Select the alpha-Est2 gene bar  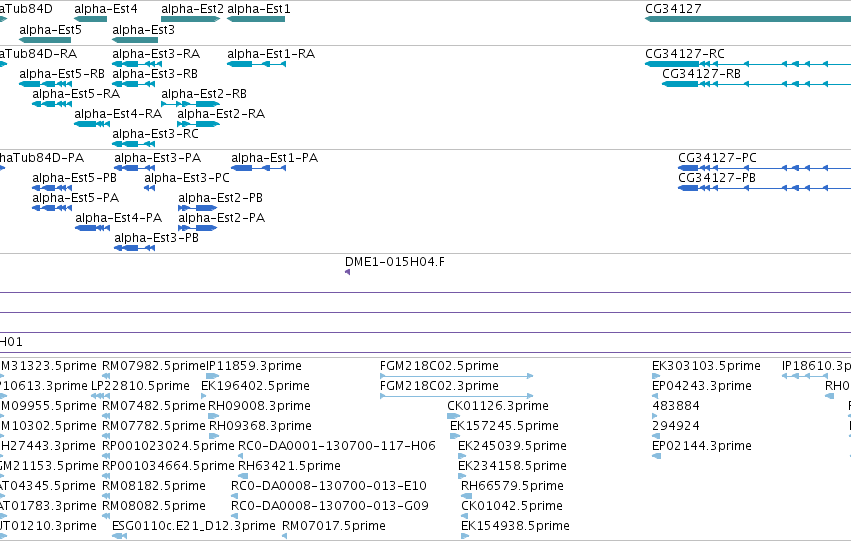click(x=190, y=19)
